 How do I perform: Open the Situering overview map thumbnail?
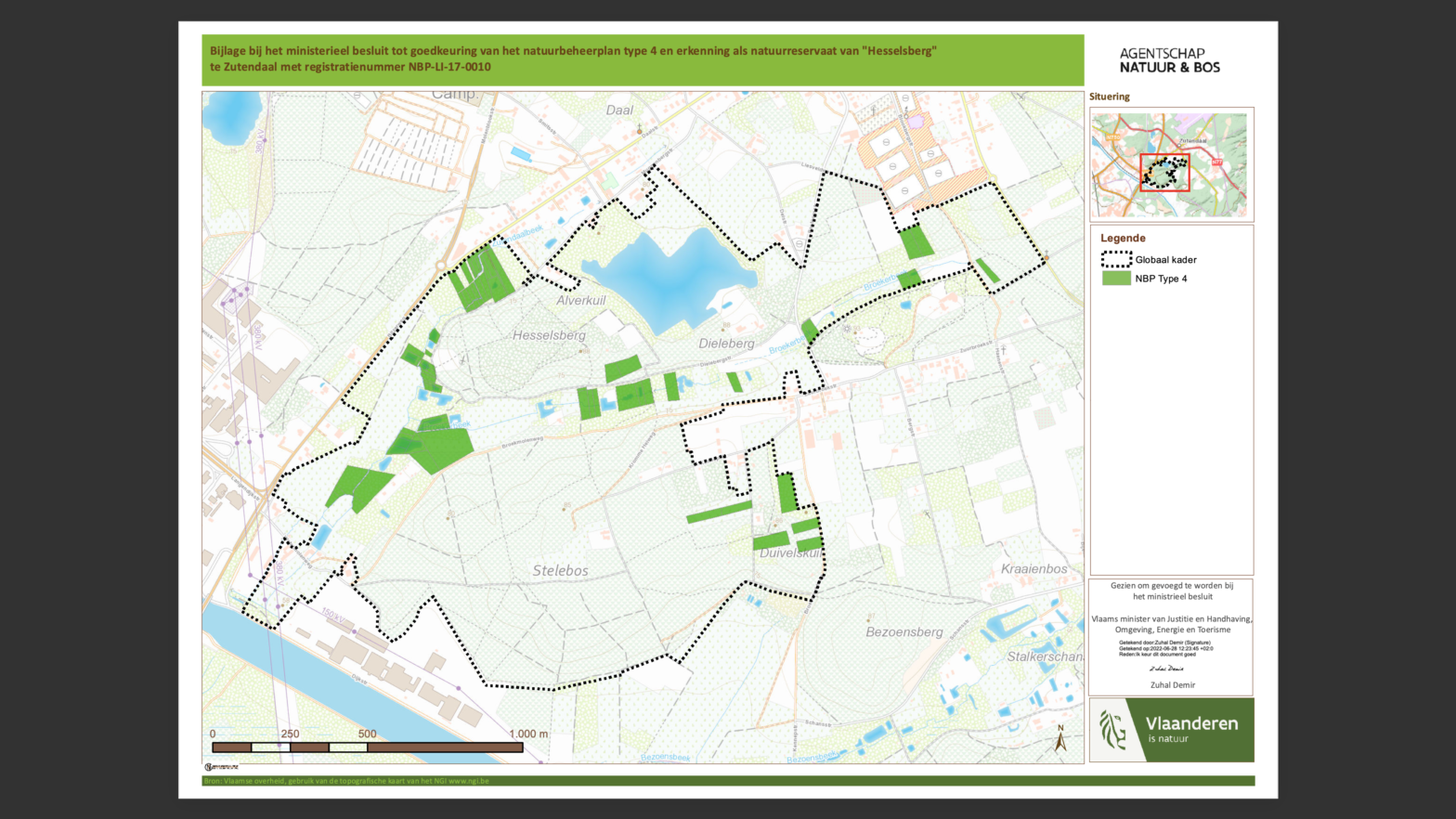(x=1170, y=164)
